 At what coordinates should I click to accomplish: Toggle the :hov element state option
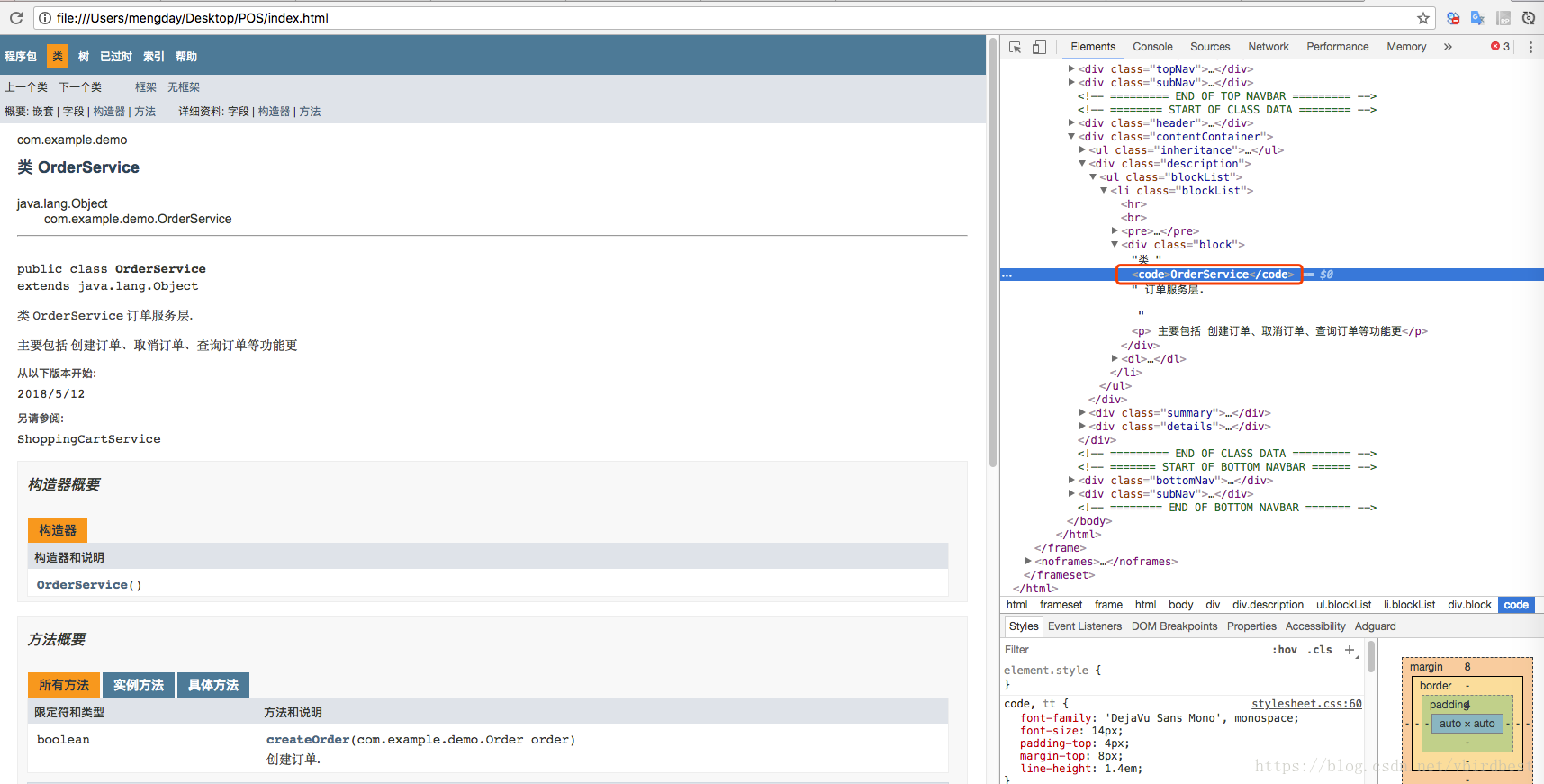1285,650
